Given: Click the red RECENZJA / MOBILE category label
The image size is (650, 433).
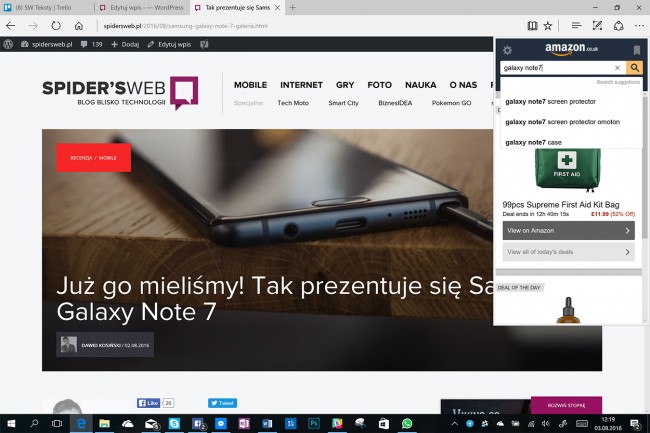Looking at the screenshot, I should (93, 158).
